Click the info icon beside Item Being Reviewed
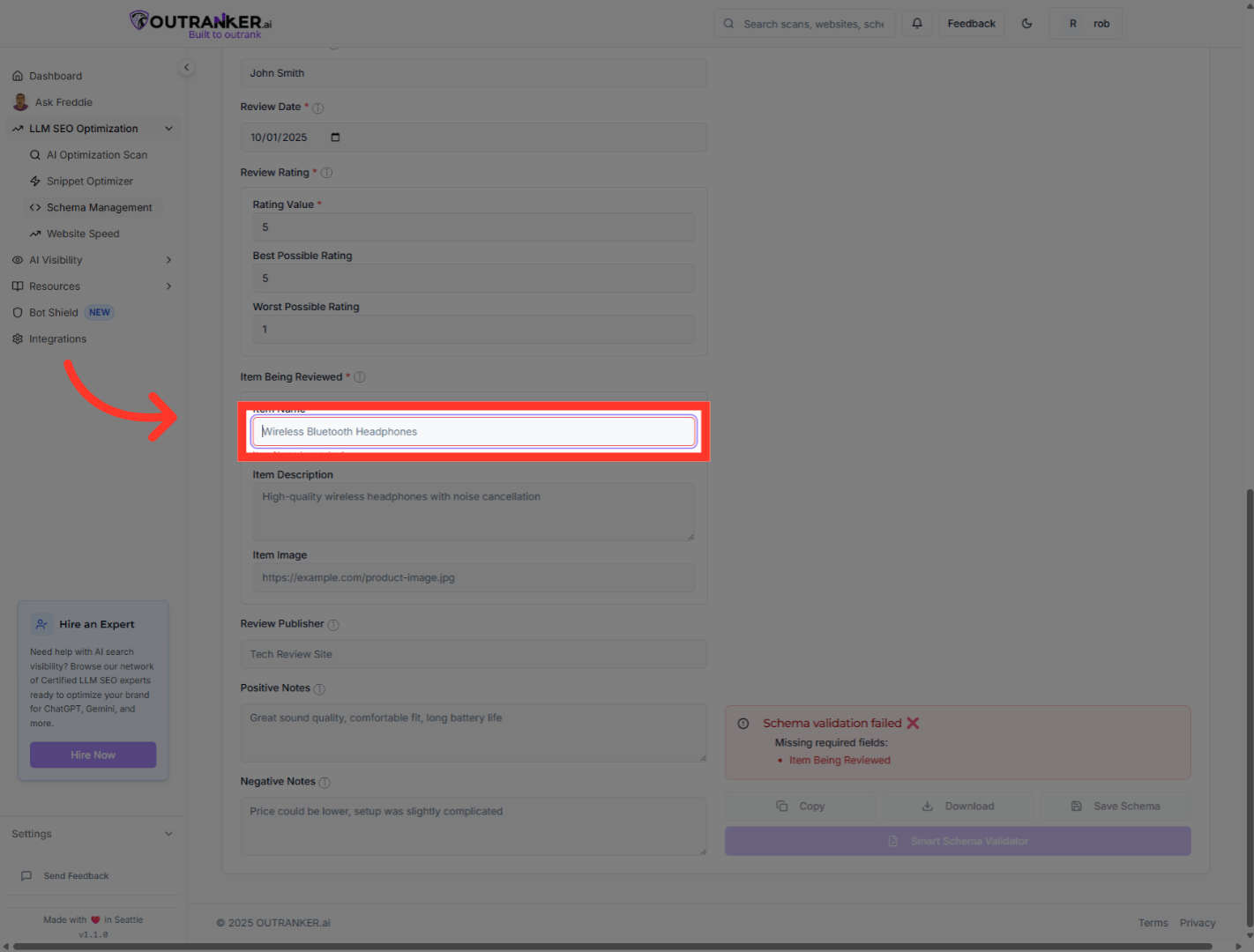The width and height of the screenshot is (1254, 952). click(360, 377)
